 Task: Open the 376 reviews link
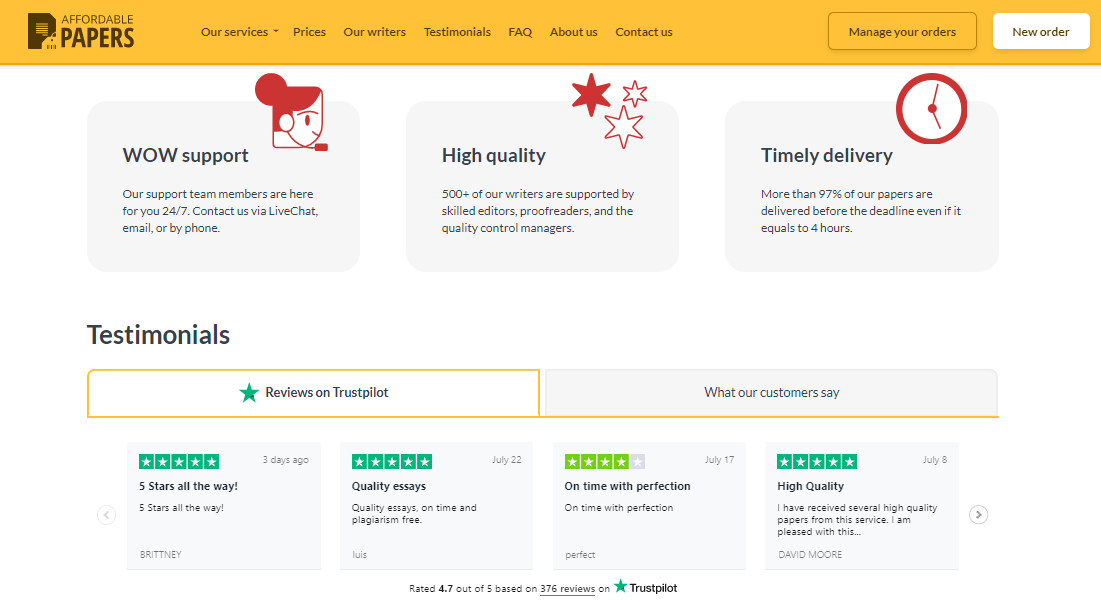pyautogui.click(x=567, y=589)
